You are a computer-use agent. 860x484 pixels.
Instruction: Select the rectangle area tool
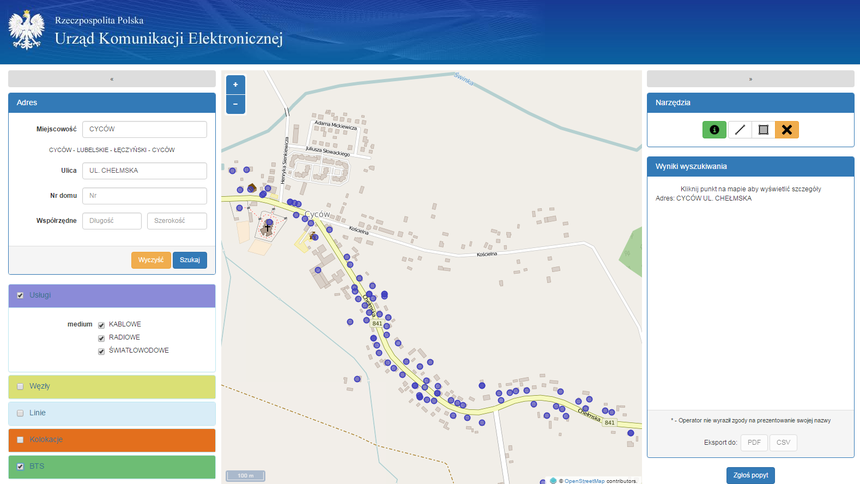[x=763, y=130]
